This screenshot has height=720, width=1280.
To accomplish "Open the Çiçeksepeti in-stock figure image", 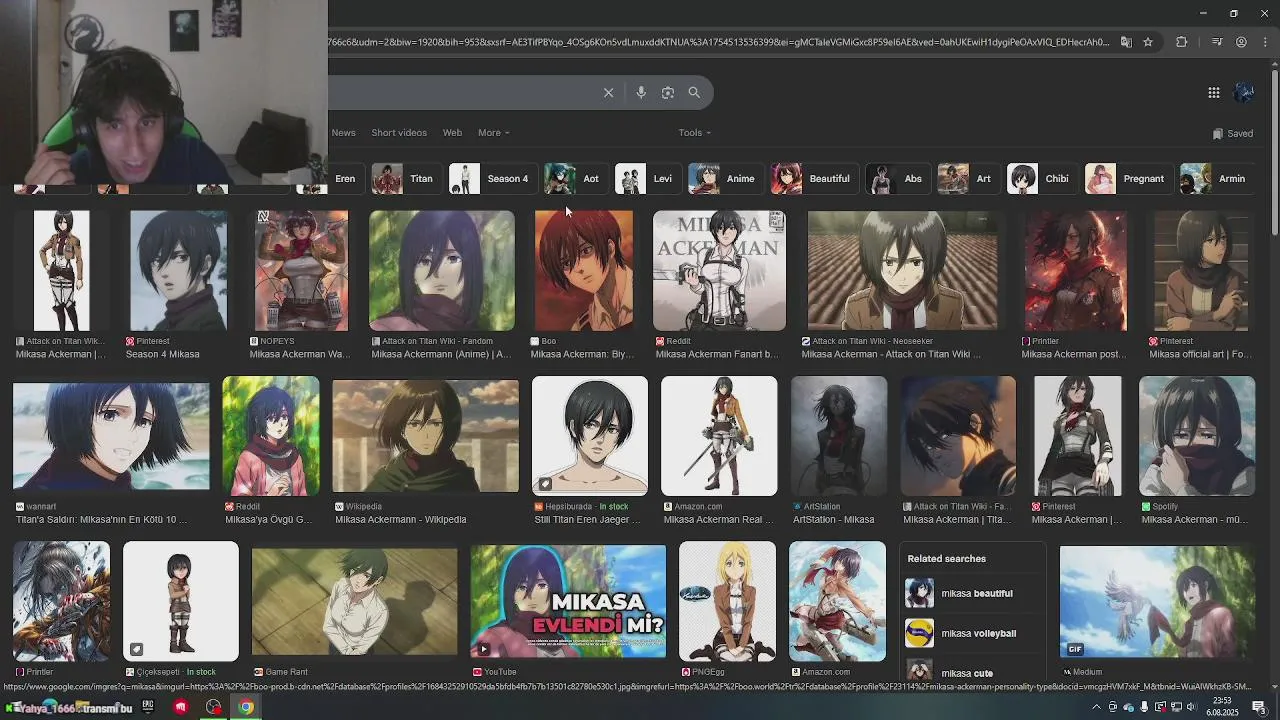I will click(x=181, y=601).
